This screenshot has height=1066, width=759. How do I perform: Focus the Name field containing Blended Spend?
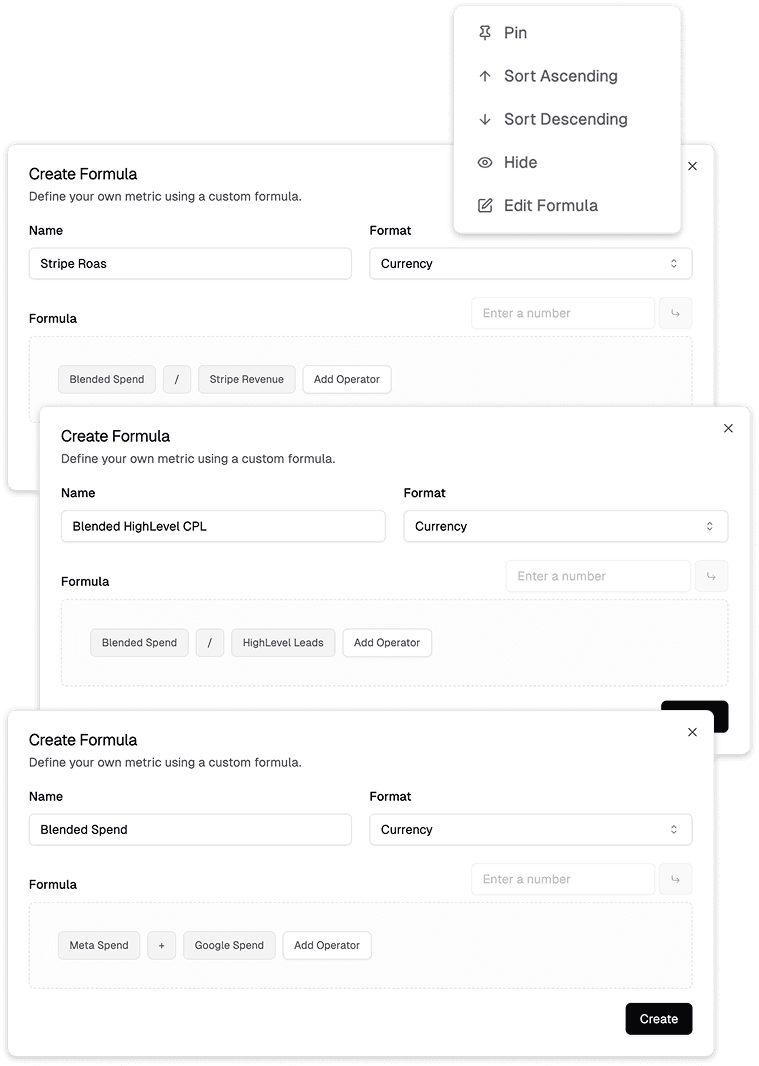[190, 829]
